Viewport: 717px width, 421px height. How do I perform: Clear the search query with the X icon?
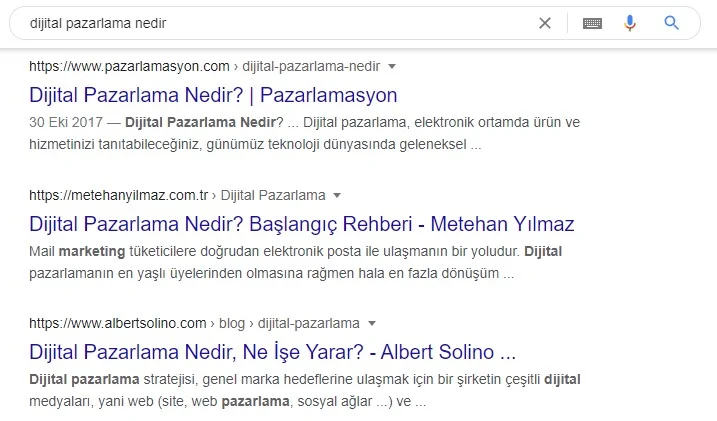tap(545, 23)
